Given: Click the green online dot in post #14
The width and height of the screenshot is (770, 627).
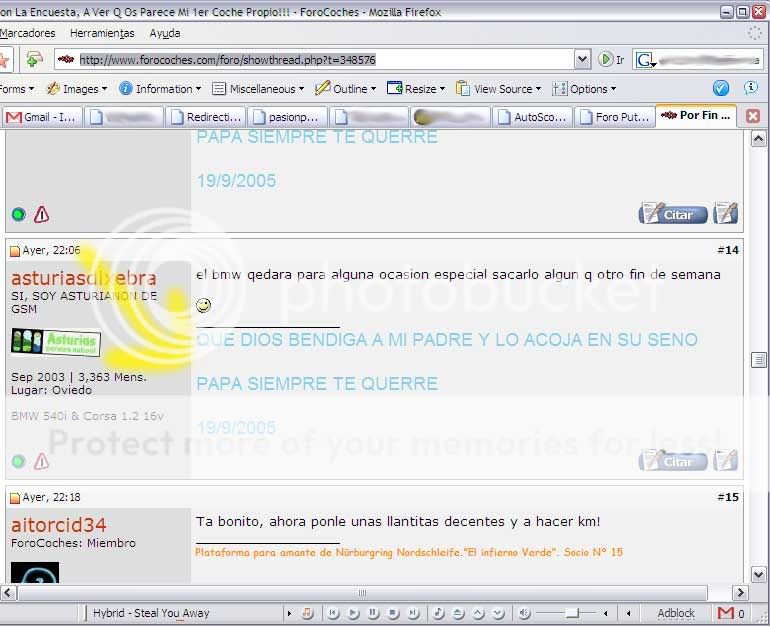Looking at the screenshot, I should pyautogui.click(x=19, y=462).
